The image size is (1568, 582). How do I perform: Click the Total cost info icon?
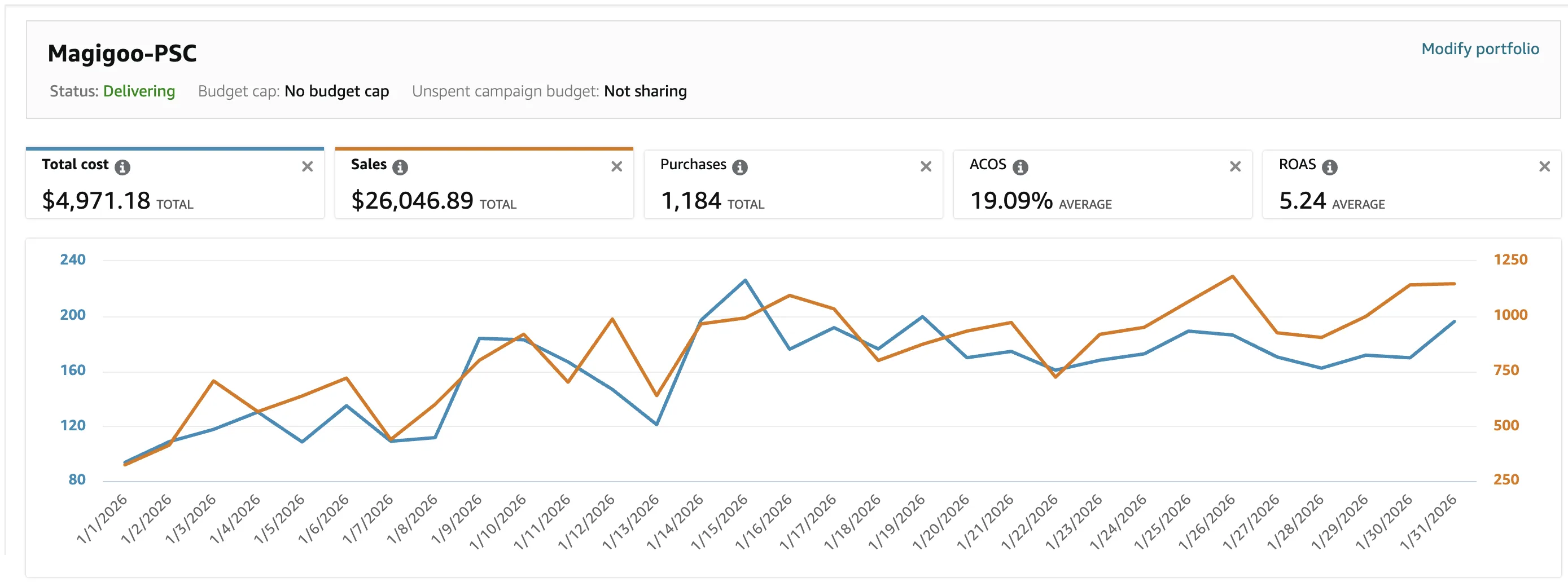point(122,167)
